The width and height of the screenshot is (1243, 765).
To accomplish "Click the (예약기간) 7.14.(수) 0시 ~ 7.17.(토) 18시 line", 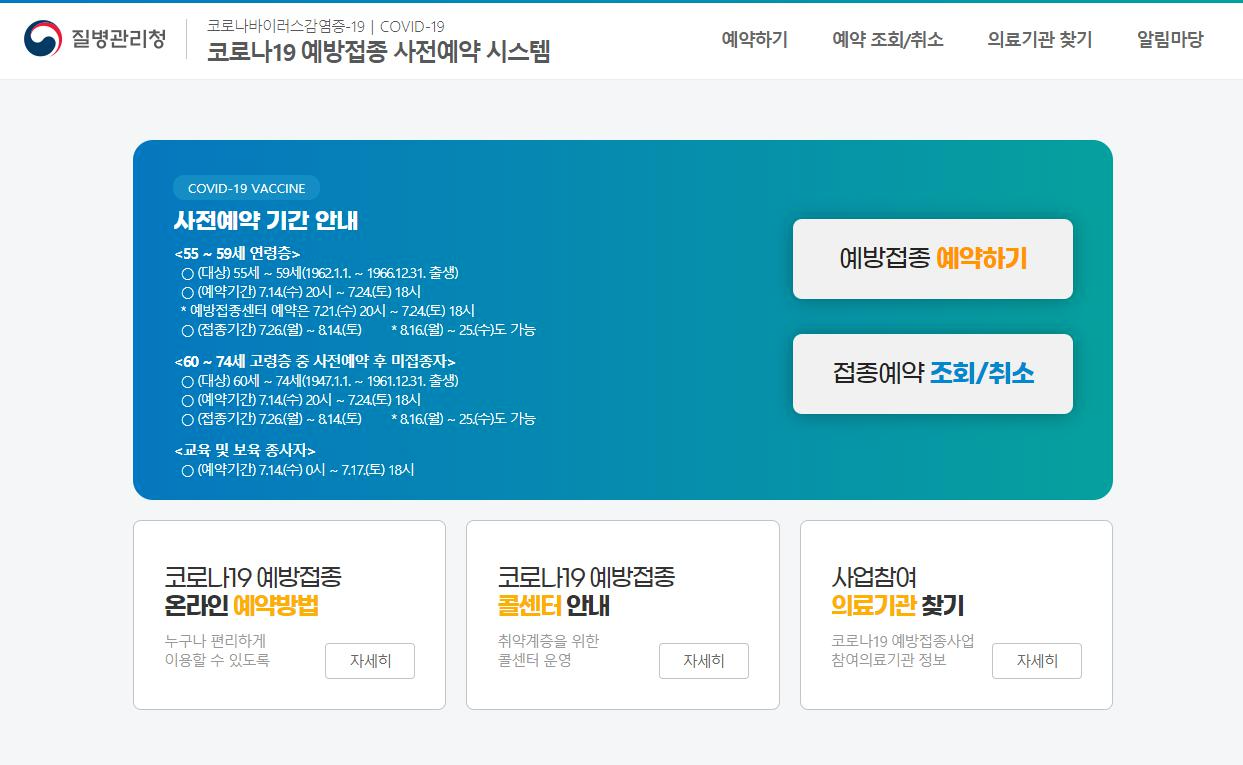I will pos(298,470).
